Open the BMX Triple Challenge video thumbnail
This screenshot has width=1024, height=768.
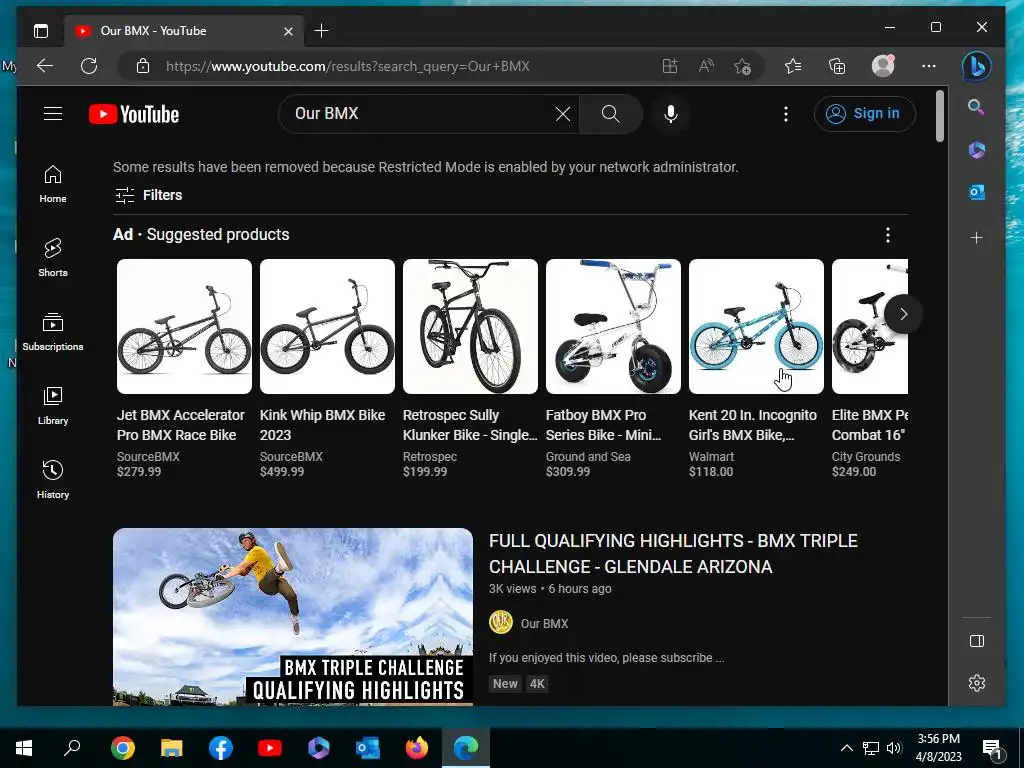(293, 616)
